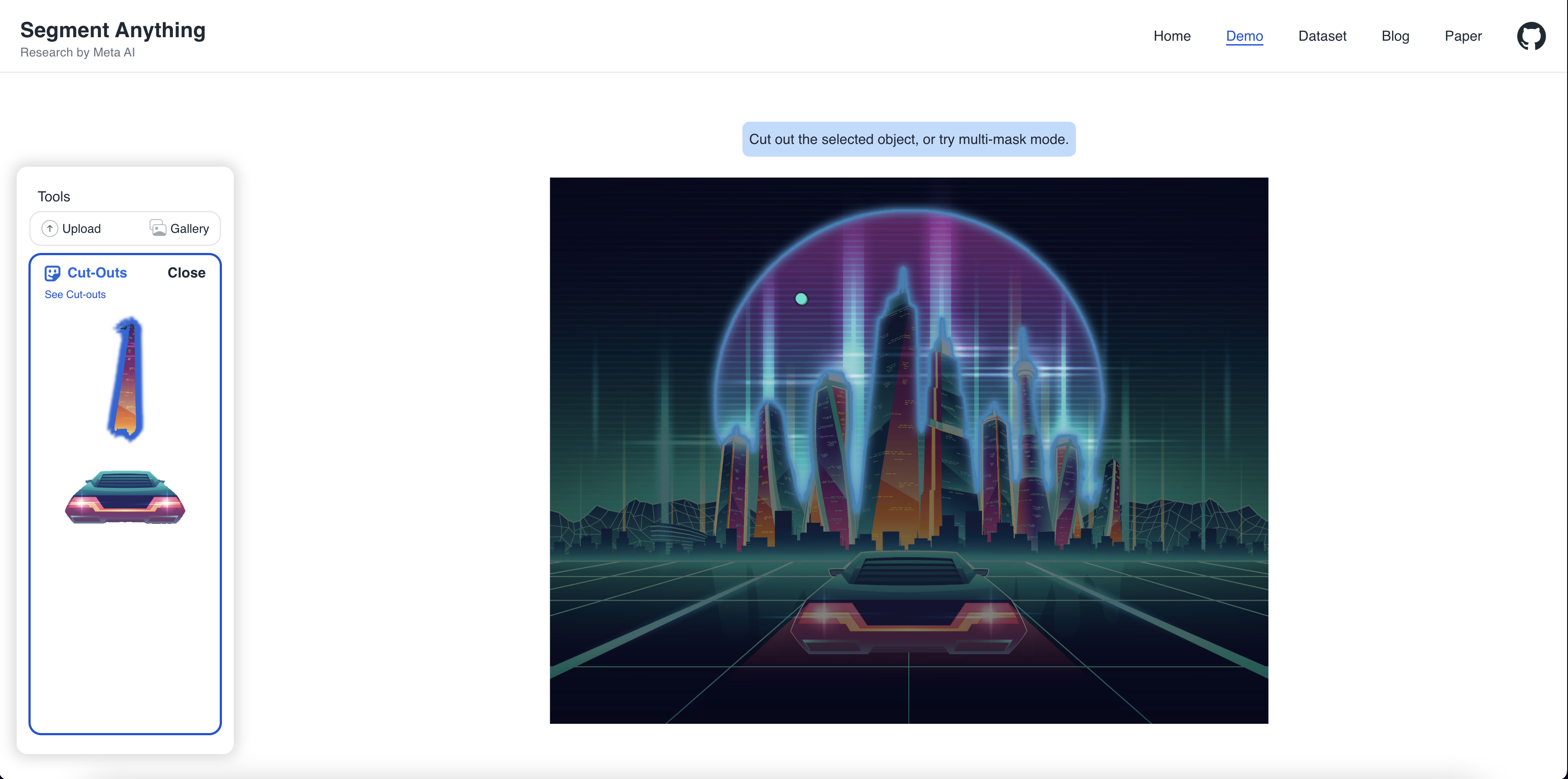The height and width of the screenshot is (779, 1568).
Task: Navigate to the Dataset page
Action: pyautogui.click(x=1322, y=36)
